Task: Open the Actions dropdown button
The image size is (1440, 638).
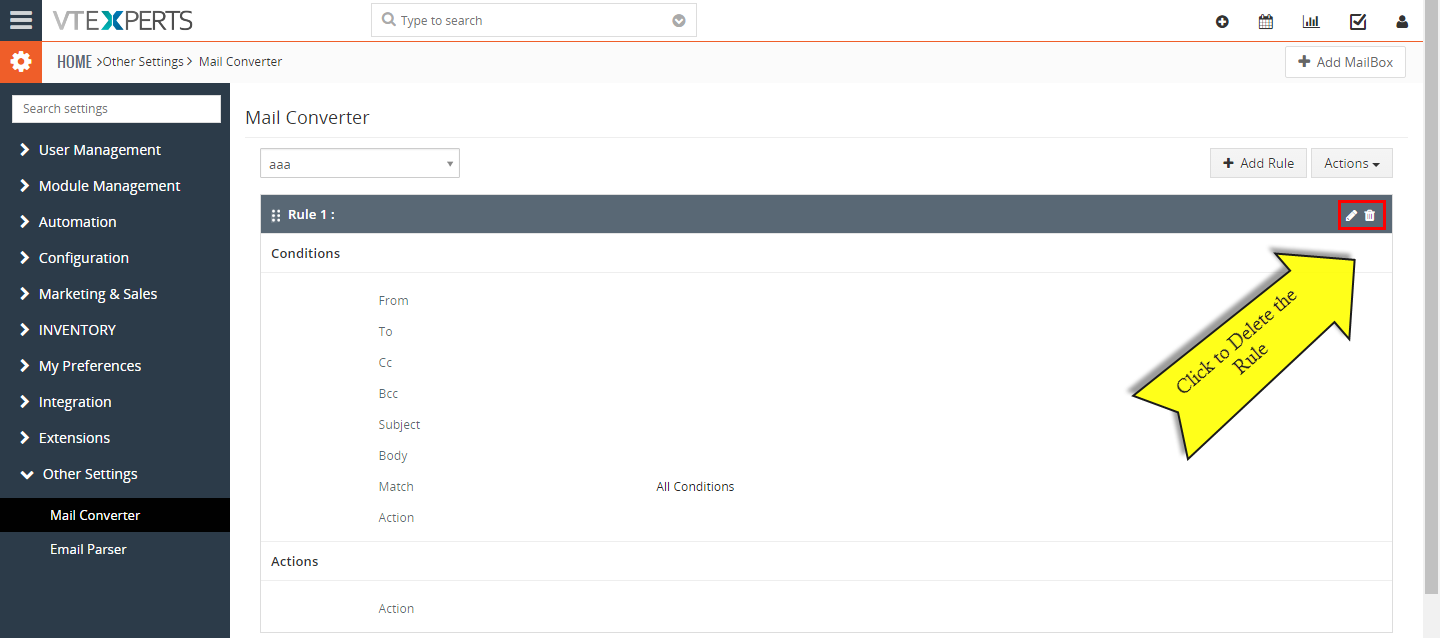Action: point(1352,163)
